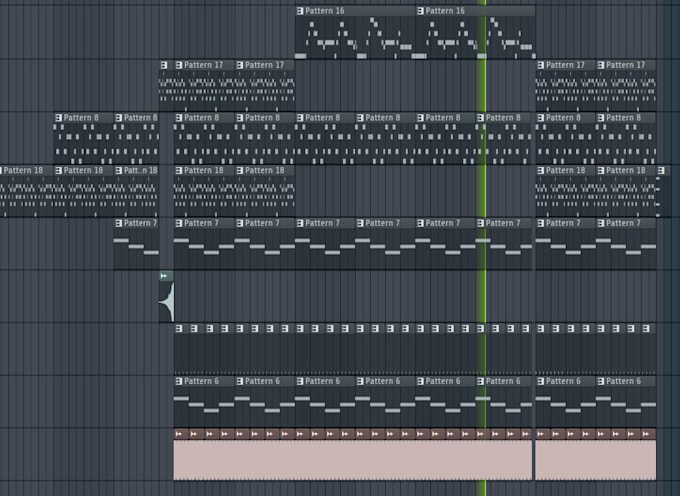The width and height of the screenshot is (680, 496).
Task: Select the clip labeled "Patt..n 18"
Action: 136,191
